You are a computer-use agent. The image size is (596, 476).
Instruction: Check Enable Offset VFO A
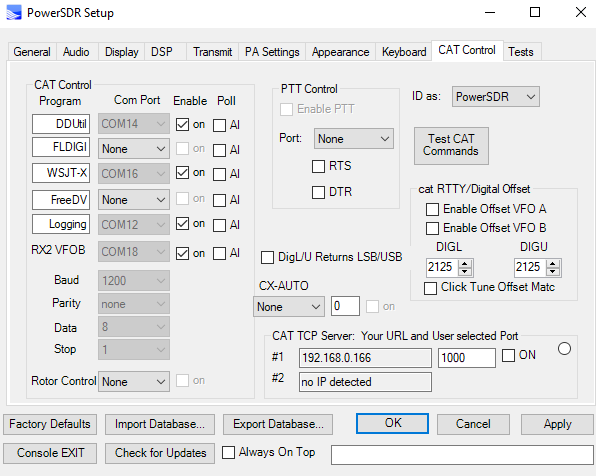pos(432,209)
